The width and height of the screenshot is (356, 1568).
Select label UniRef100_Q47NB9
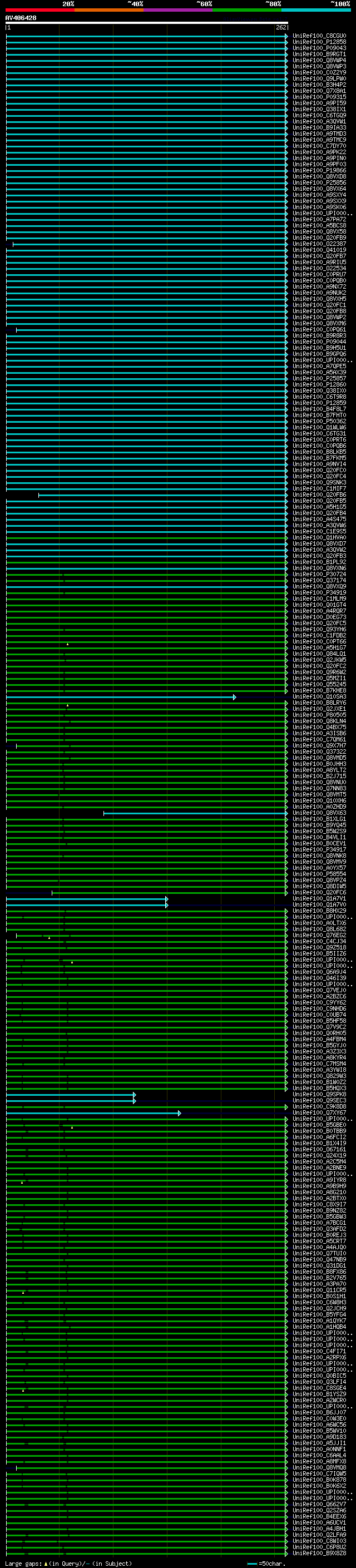[319, 1259]
